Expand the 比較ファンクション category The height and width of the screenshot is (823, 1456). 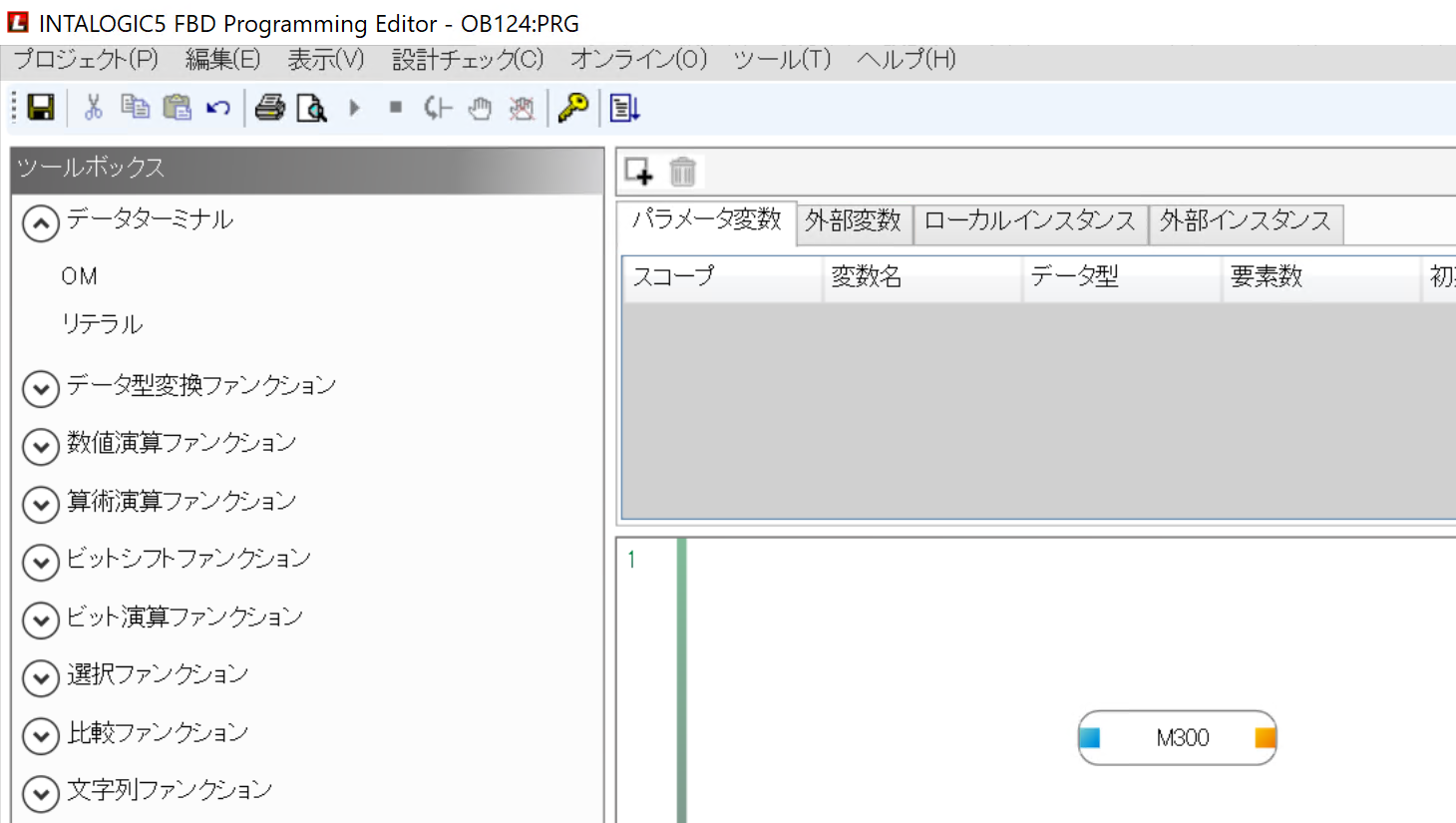40,736
